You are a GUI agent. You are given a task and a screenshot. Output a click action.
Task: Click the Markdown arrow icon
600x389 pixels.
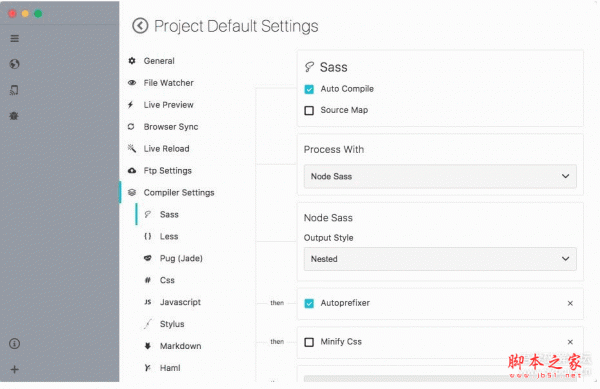148,346
